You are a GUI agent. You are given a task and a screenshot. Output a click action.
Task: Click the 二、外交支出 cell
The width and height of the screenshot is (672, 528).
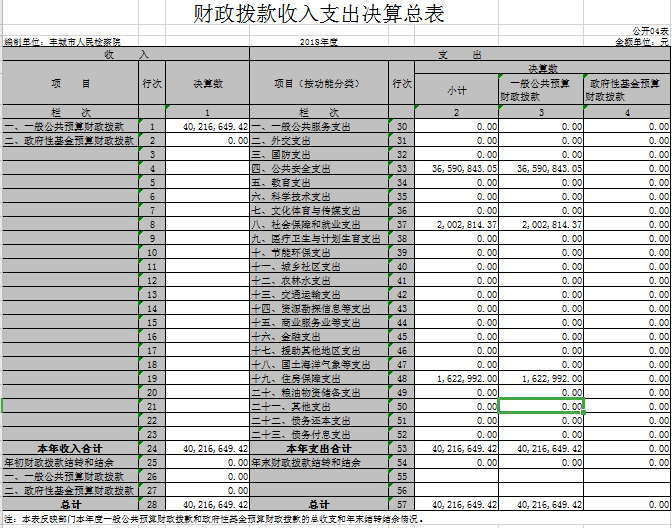(x=319, y=141)
